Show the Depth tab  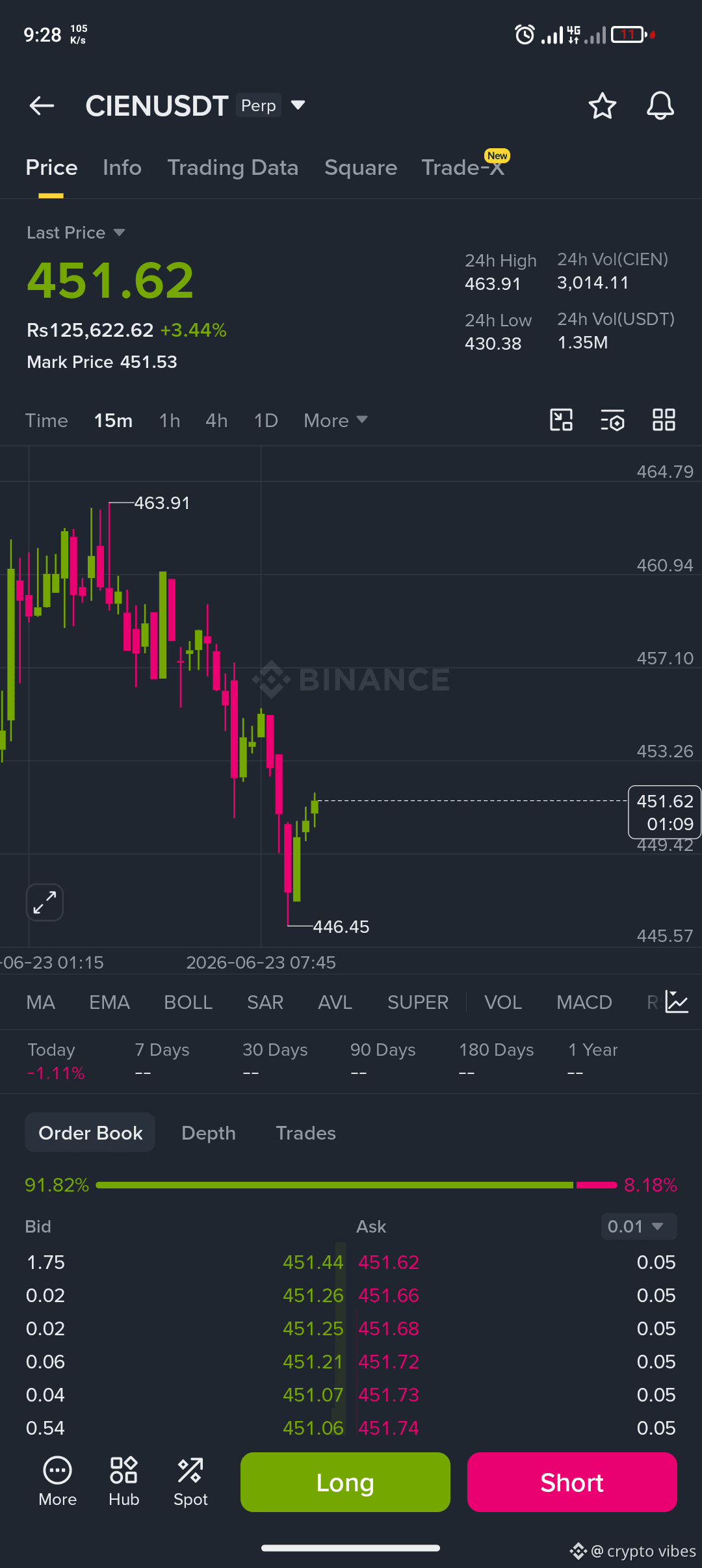[x=209, y=1133]
